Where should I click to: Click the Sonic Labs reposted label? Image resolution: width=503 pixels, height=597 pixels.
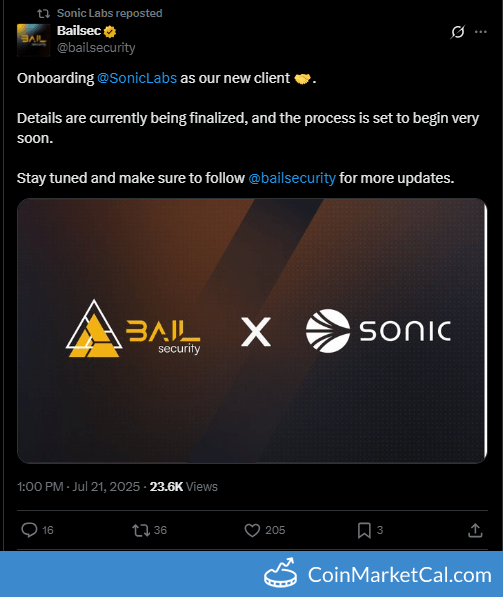(110, 13)
